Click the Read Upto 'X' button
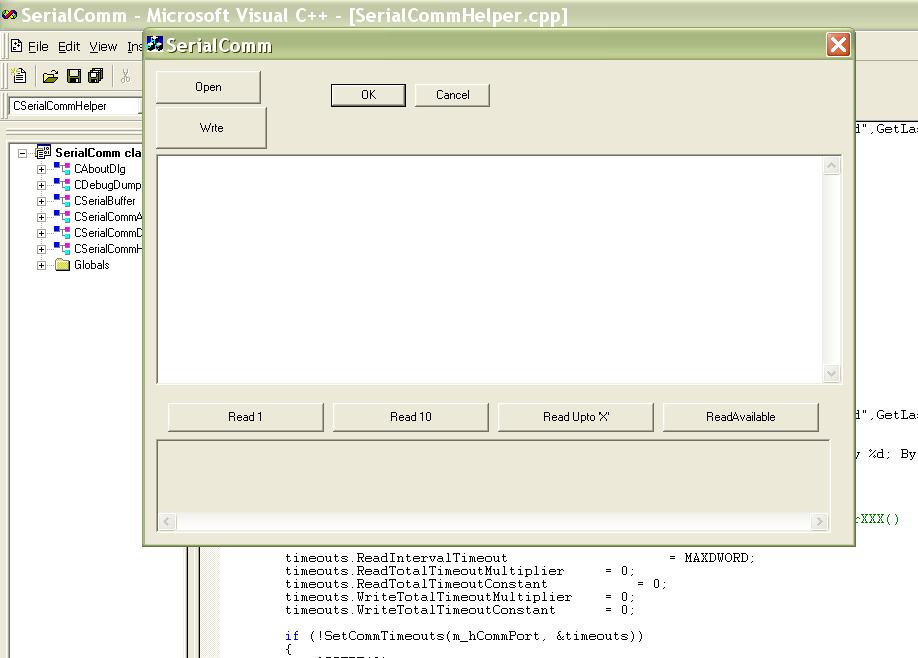The width and height of the screenshot is (918, 658). point(576,417)
